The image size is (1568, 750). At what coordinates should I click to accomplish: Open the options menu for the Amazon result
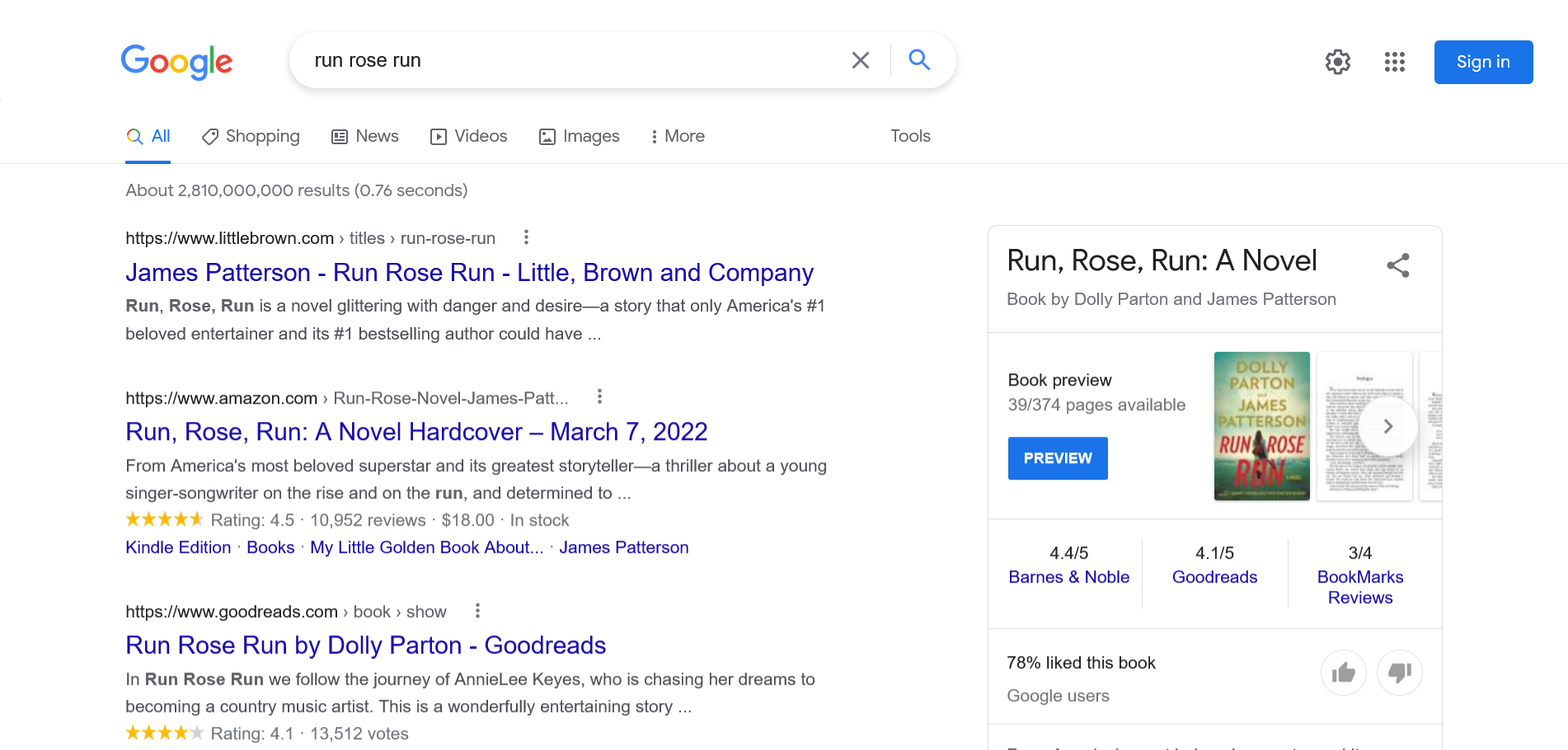[599, 396]
